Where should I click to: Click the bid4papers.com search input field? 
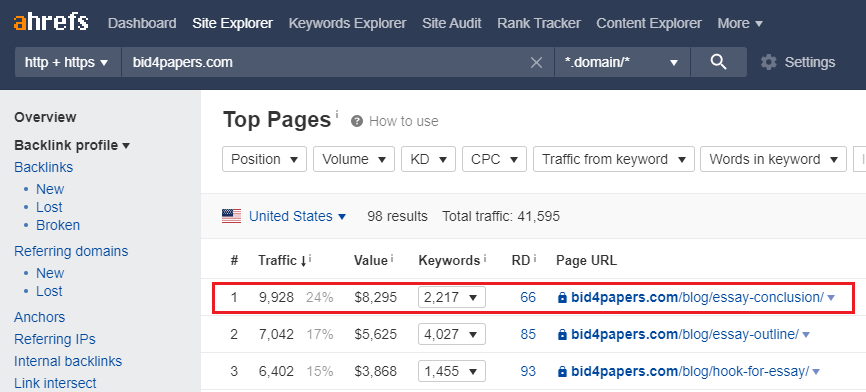[x=325, y=62]
